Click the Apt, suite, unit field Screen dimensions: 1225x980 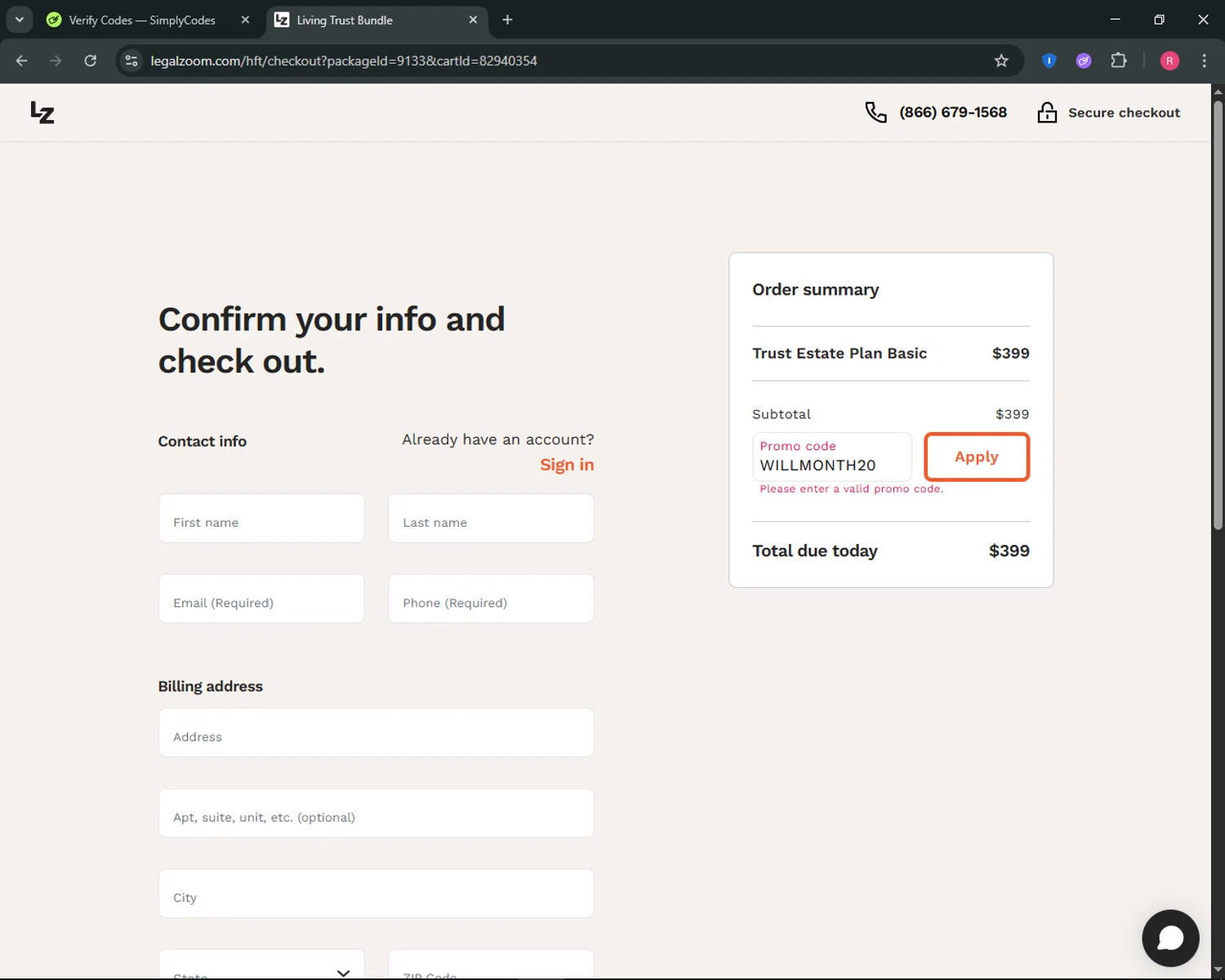coord(376,813)
